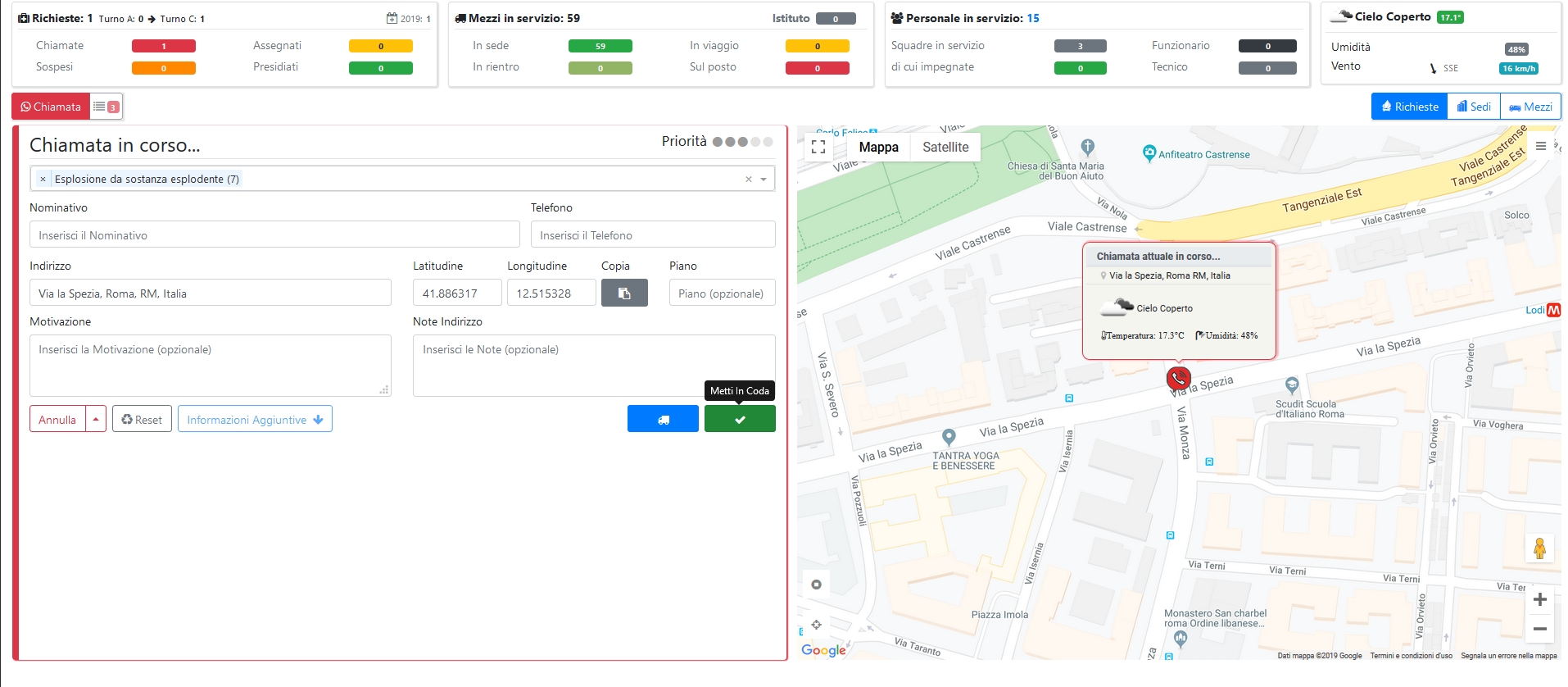
Task: Clear the call type selection field
Action: click(748, 179)
